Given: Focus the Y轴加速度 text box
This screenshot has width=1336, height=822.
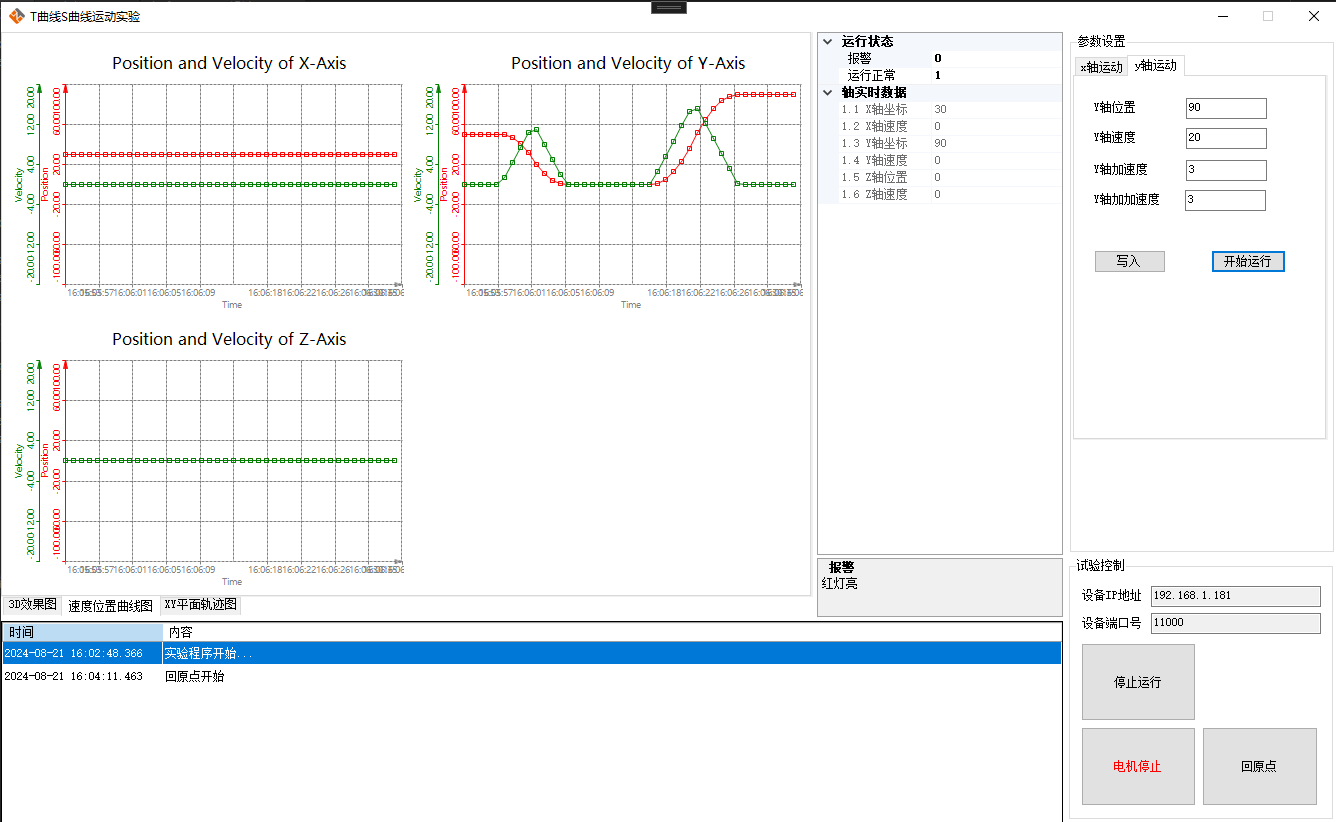Looking at the screenshot, I should (1225, 170).
